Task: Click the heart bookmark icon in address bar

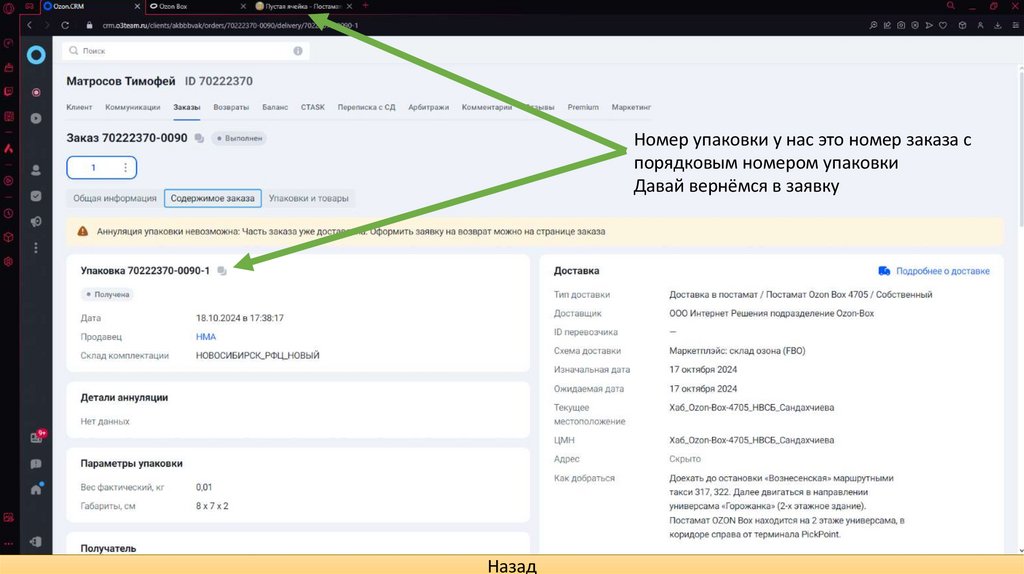Action: tap(943, 25)
